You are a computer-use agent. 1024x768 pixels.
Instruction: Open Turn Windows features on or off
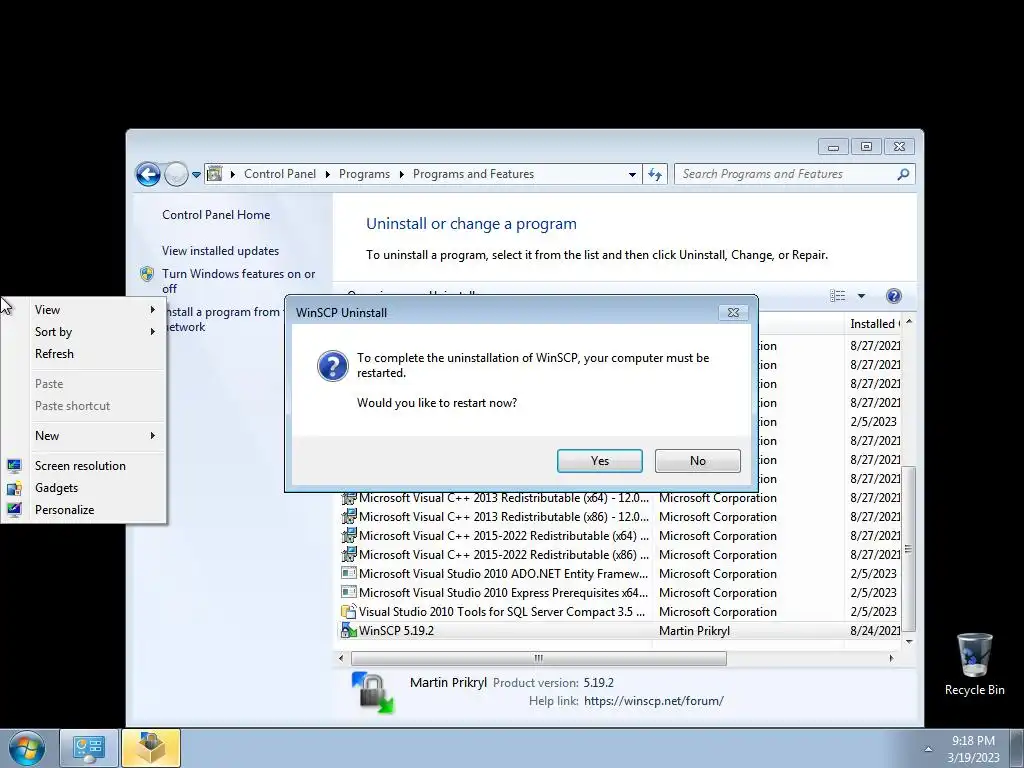(x=238, y=281)
